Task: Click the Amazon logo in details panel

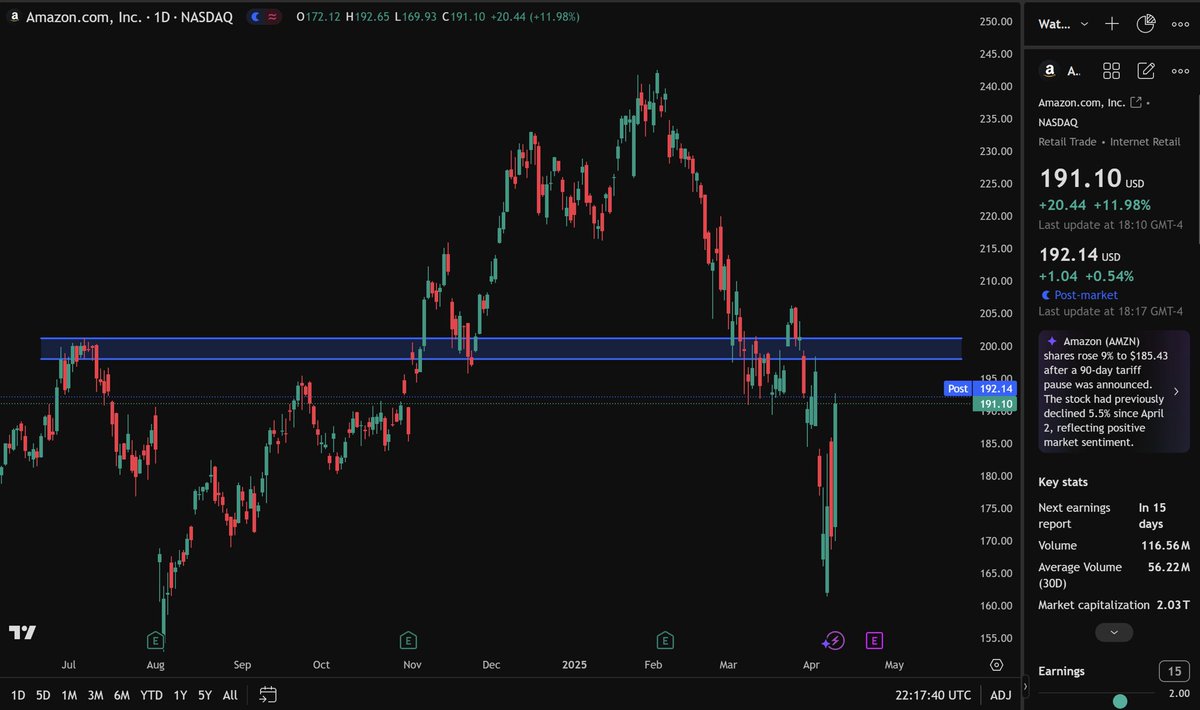Action: [x=1049, y=71]
